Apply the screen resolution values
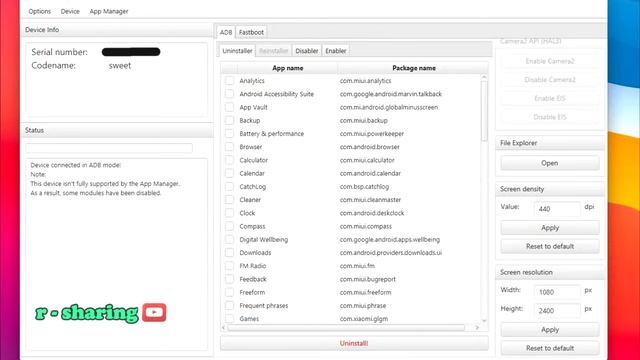The image size is (640, 360). coord(550,330)
